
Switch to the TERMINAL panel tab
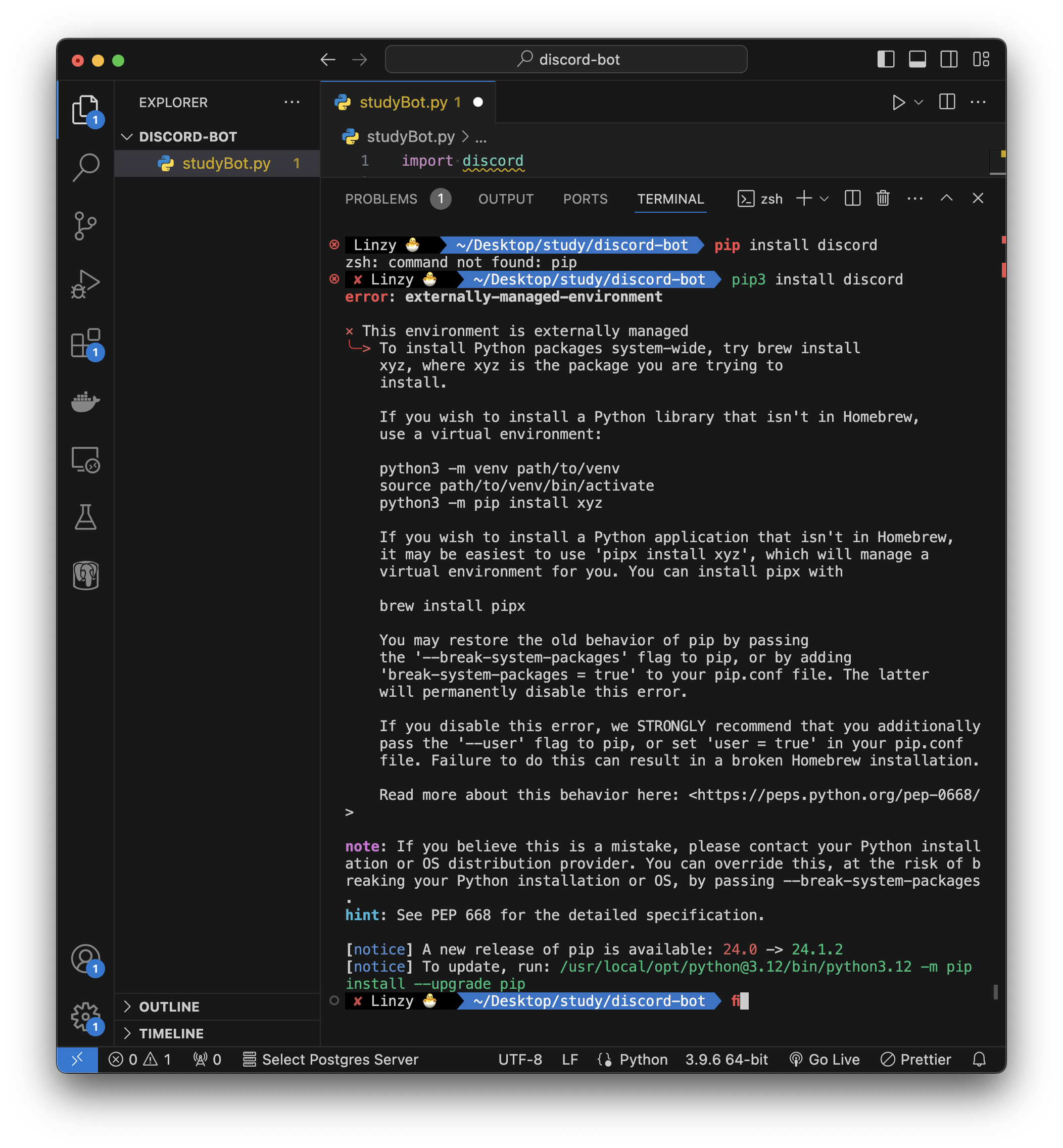670,199
